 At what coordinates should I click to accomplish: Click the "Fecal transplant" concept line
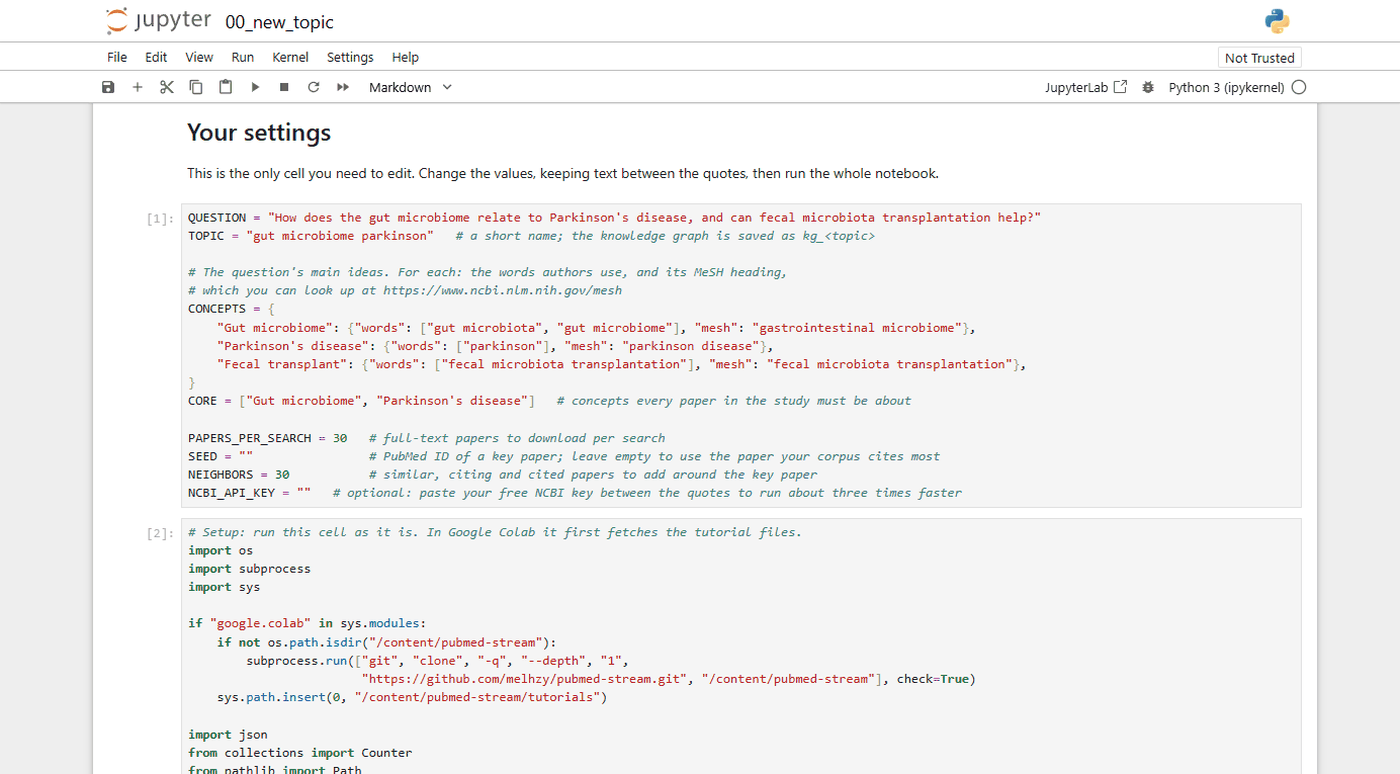pyautogui.click(x=622, y=364)
